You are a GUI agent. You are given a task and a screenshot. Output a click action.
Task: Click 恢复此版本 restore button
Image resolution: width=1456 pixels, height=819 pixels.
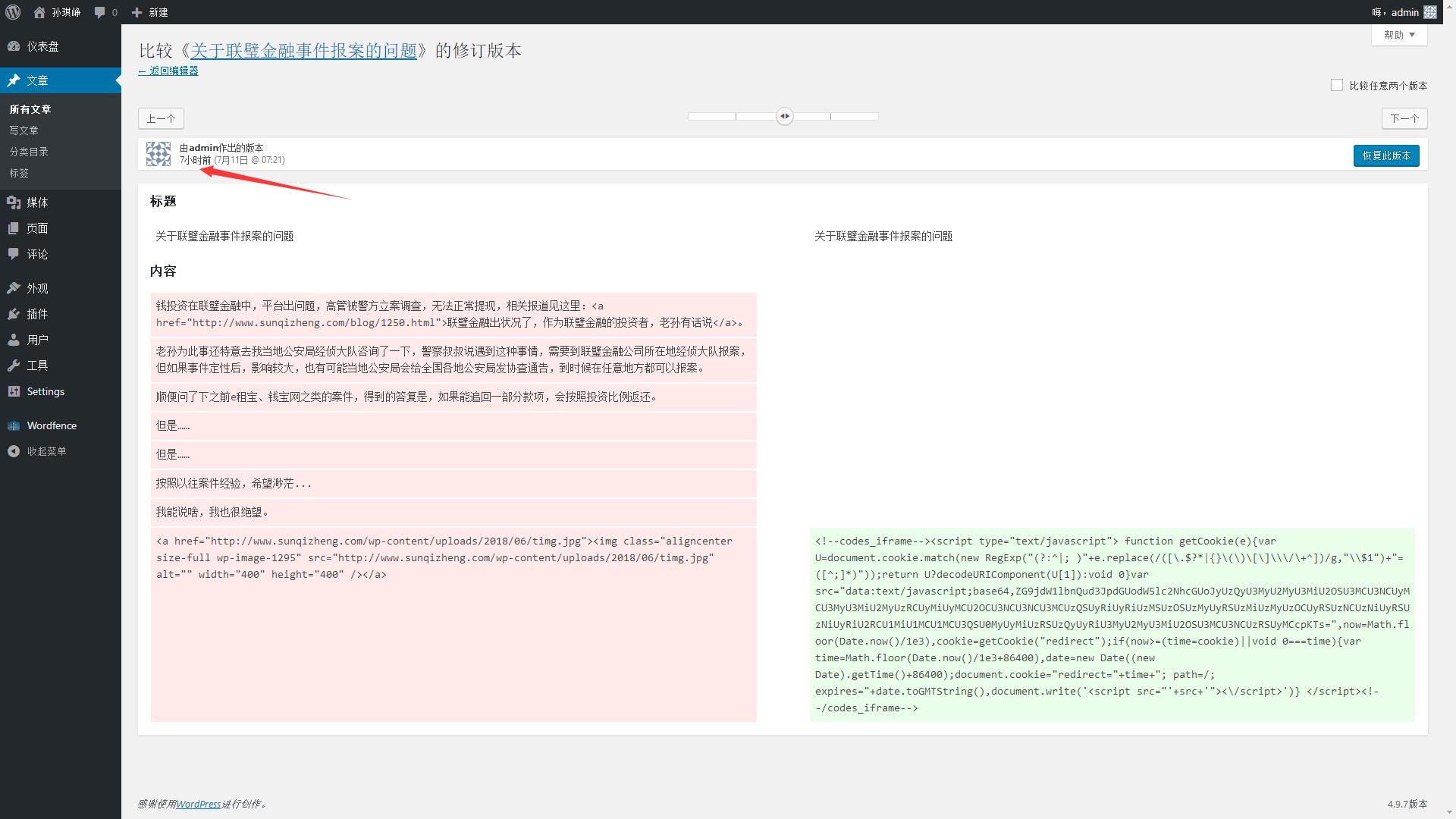point(1386,155)
